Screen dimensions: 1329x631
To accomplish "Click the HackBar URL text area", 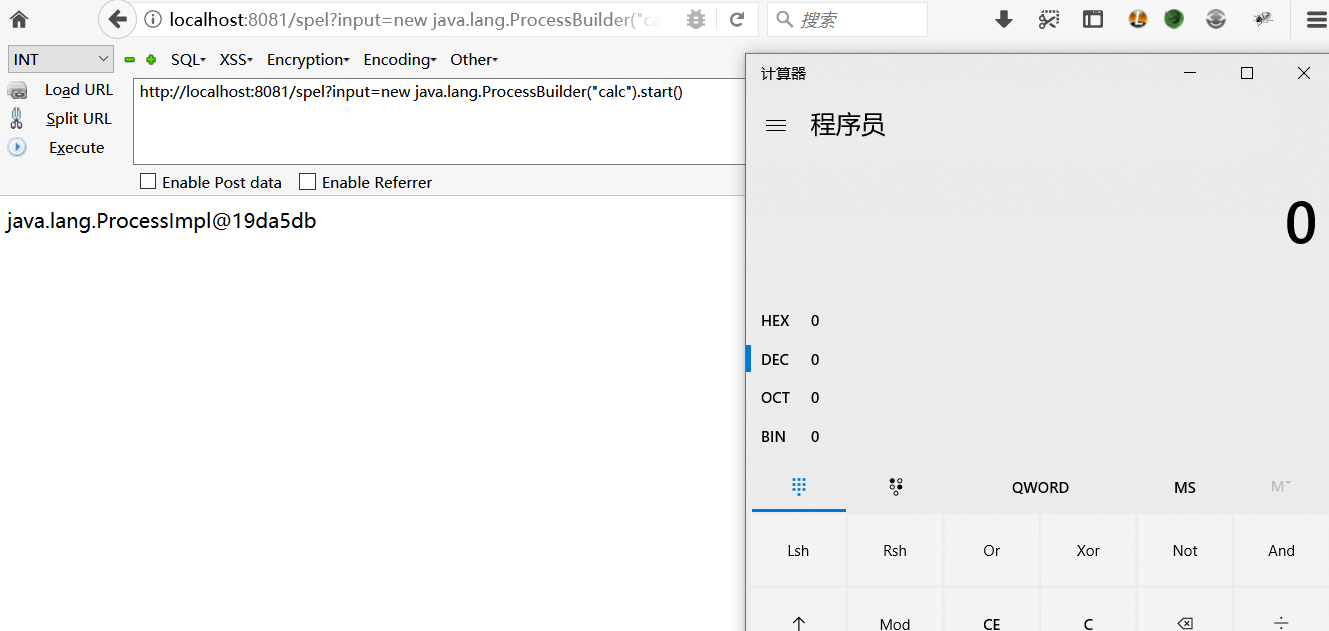I will (x=439, y=121).
